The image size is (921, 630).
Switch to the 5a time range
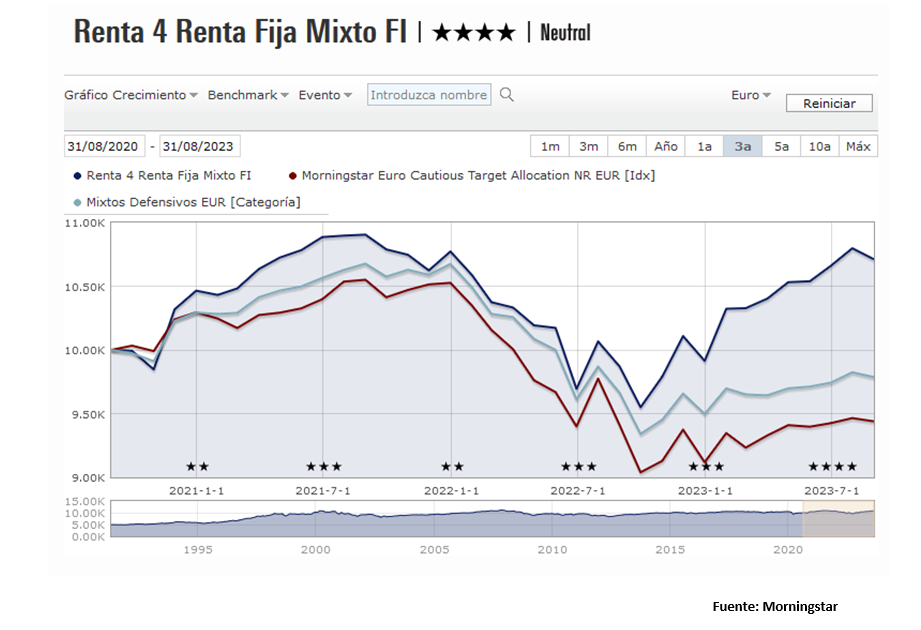pyautogui.click(x=781, y=146)
